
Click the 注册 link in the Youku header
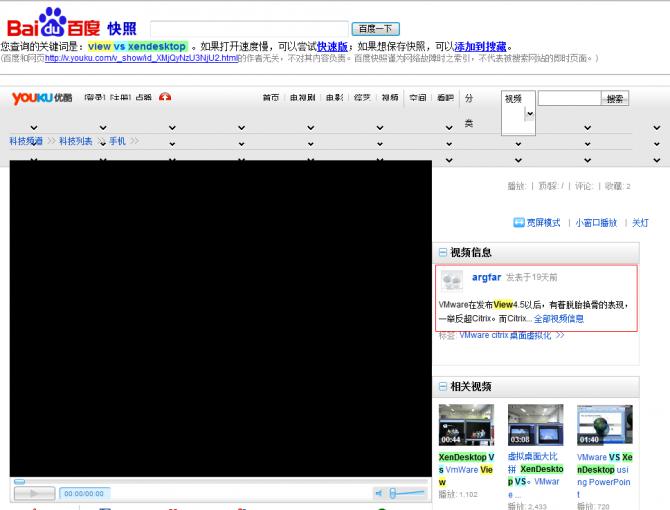point(120,97)
